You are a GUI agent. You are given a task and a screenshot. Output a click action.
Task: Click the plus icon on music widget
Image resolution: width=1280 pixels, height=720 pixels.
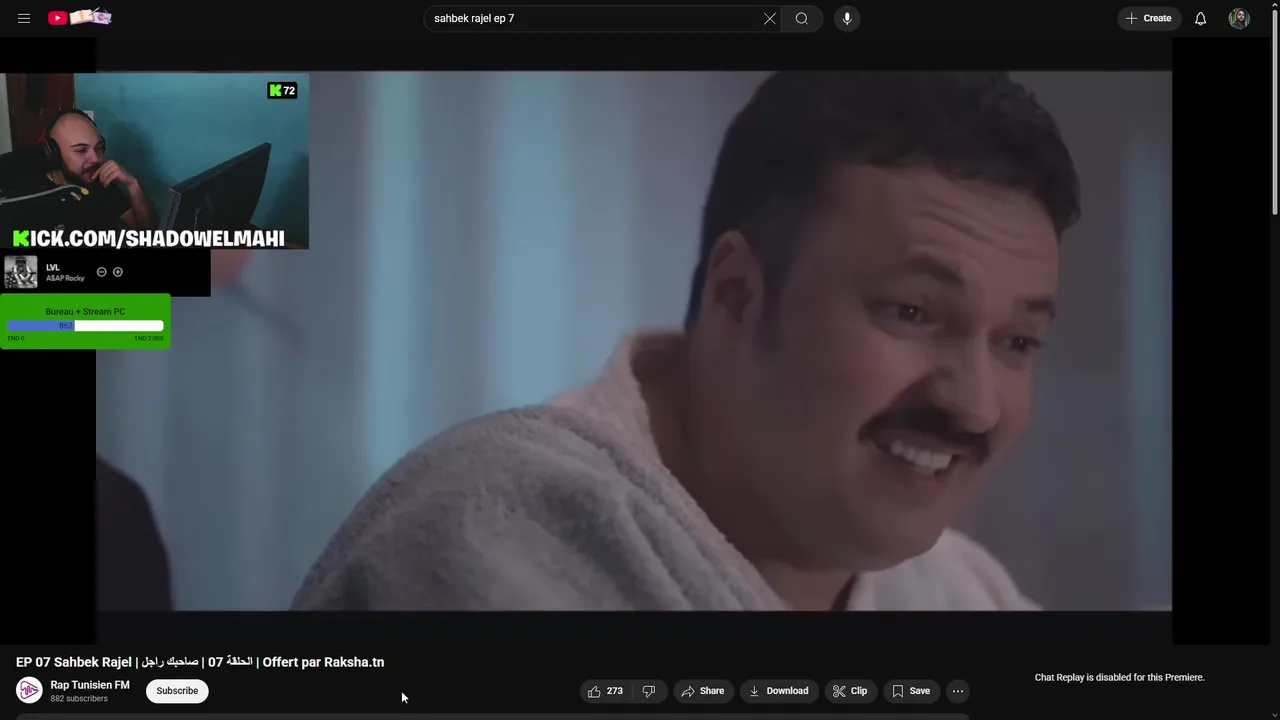[118, 272]
